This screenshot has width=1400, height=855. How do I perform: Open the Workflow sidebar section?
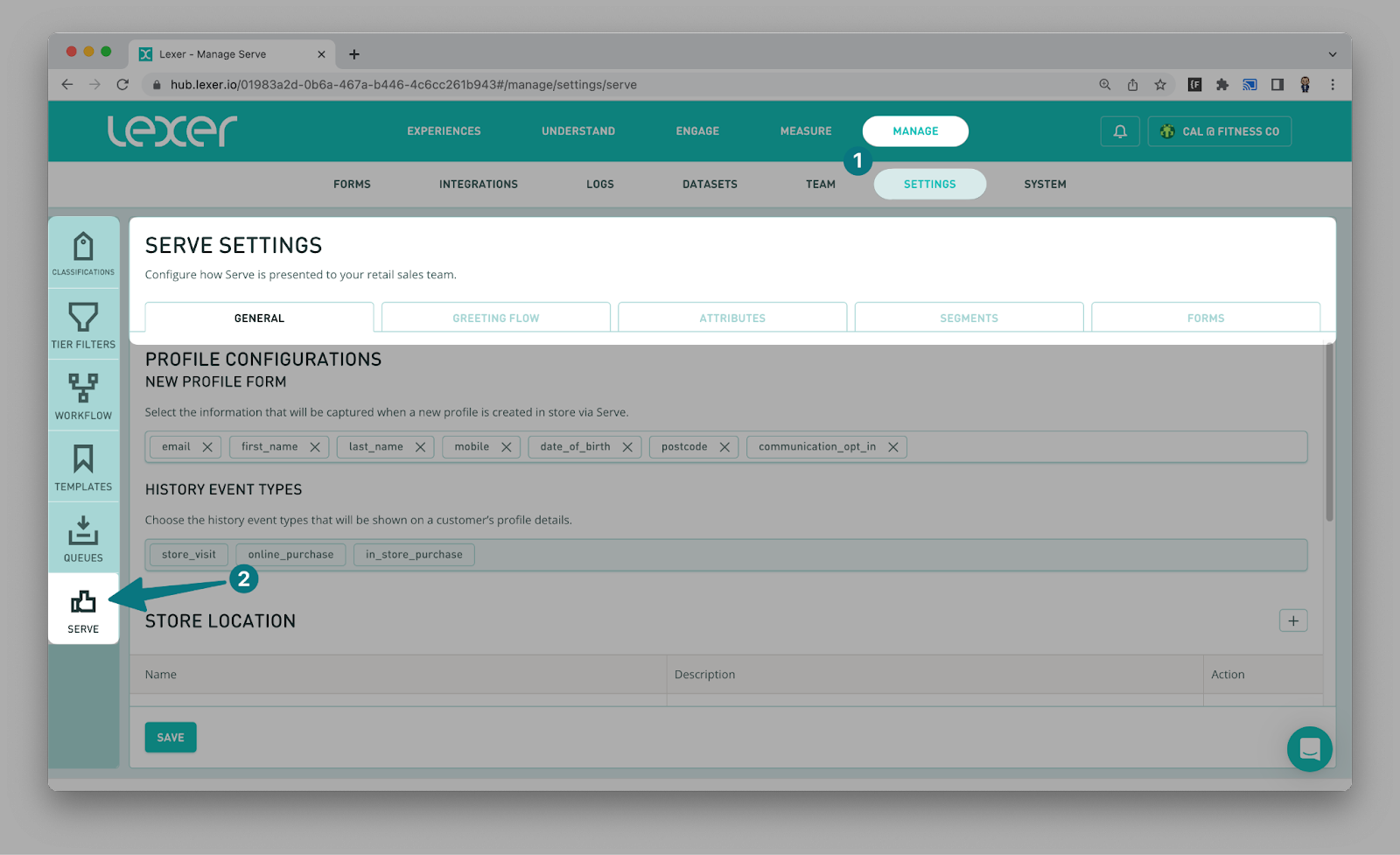click(x=83, y=394)
